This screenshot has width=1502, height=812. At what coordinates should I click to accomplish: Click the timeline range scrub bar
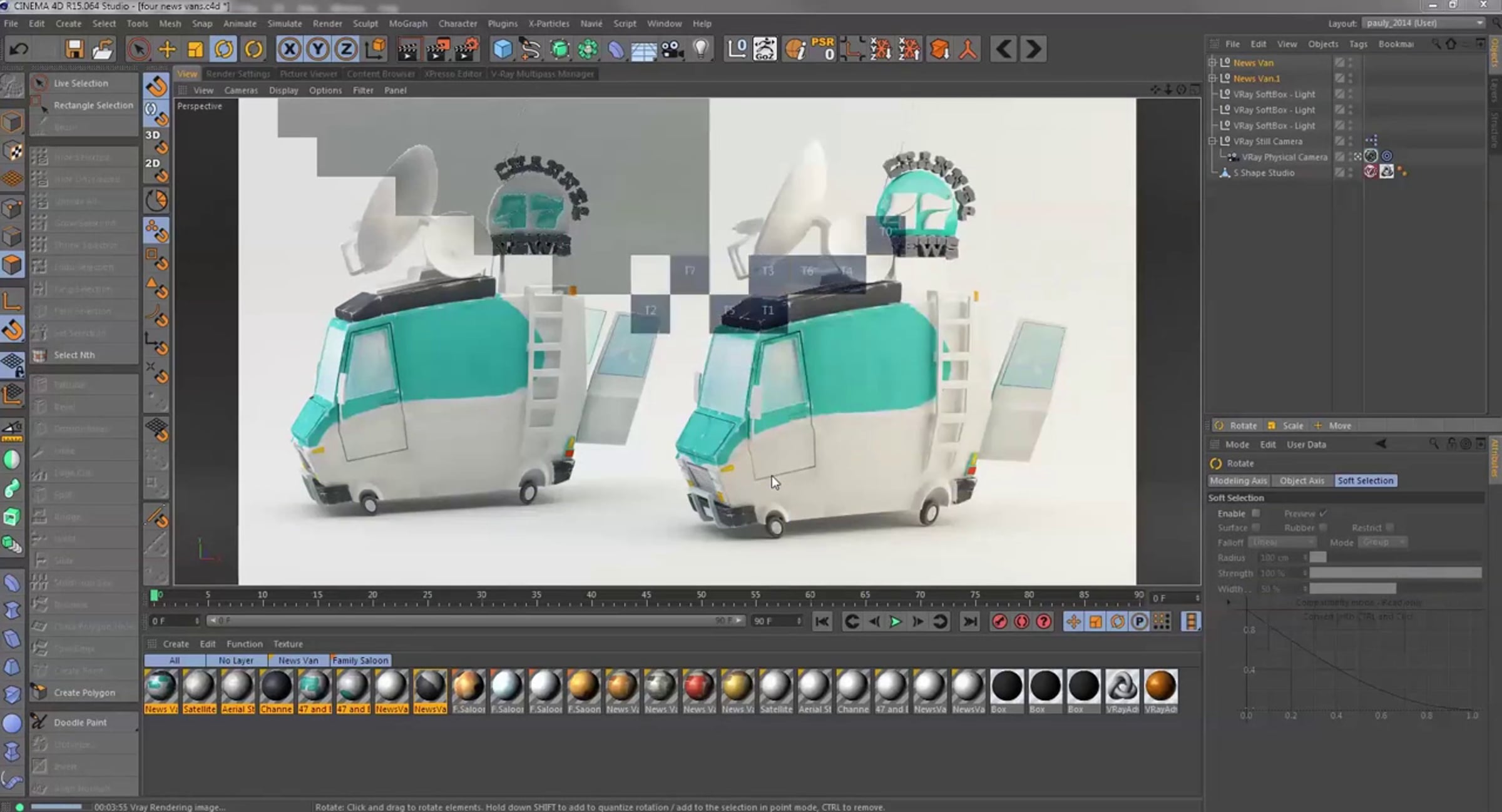click(476, 621)
